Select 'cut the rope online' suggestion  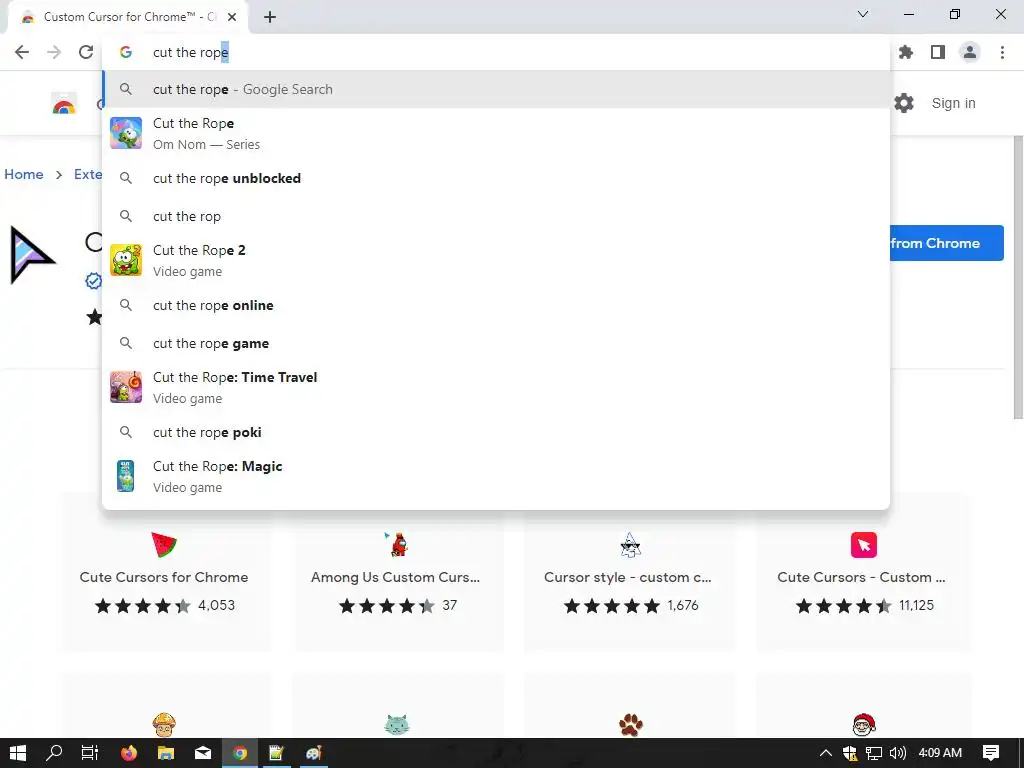click(496, 305)
